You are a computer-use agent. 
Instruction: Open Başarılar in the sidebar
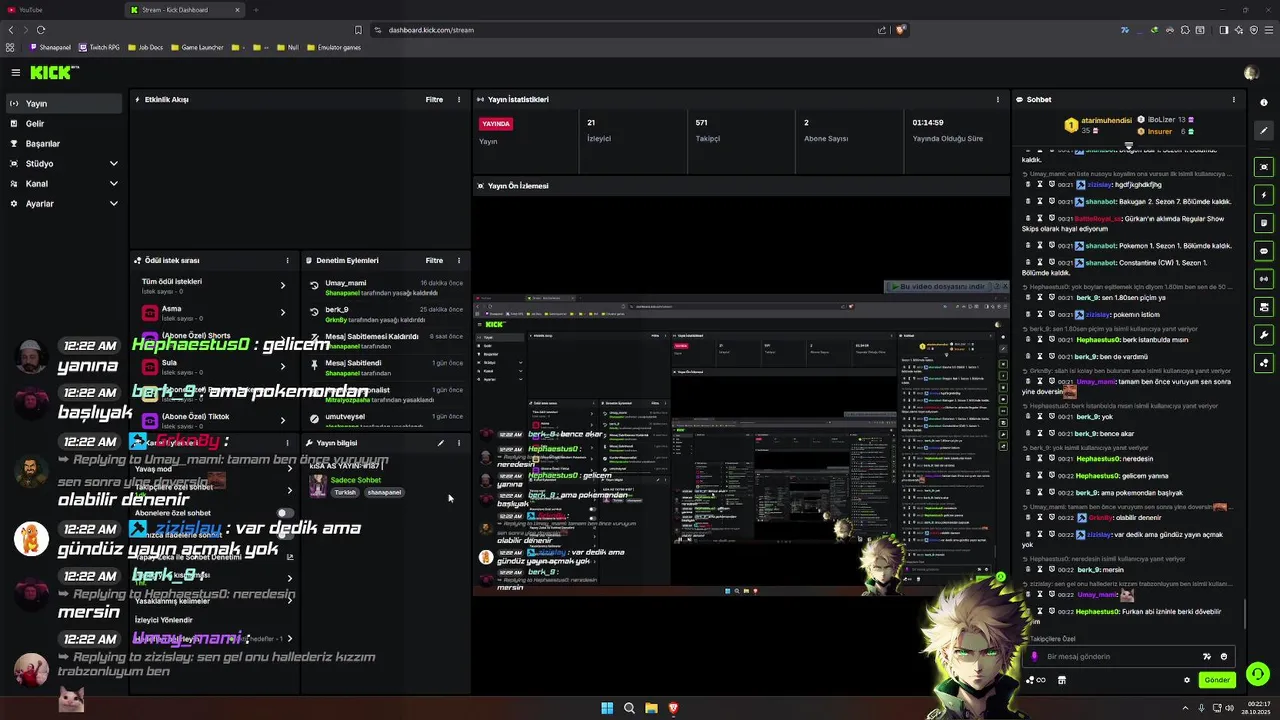coord(64,144)
